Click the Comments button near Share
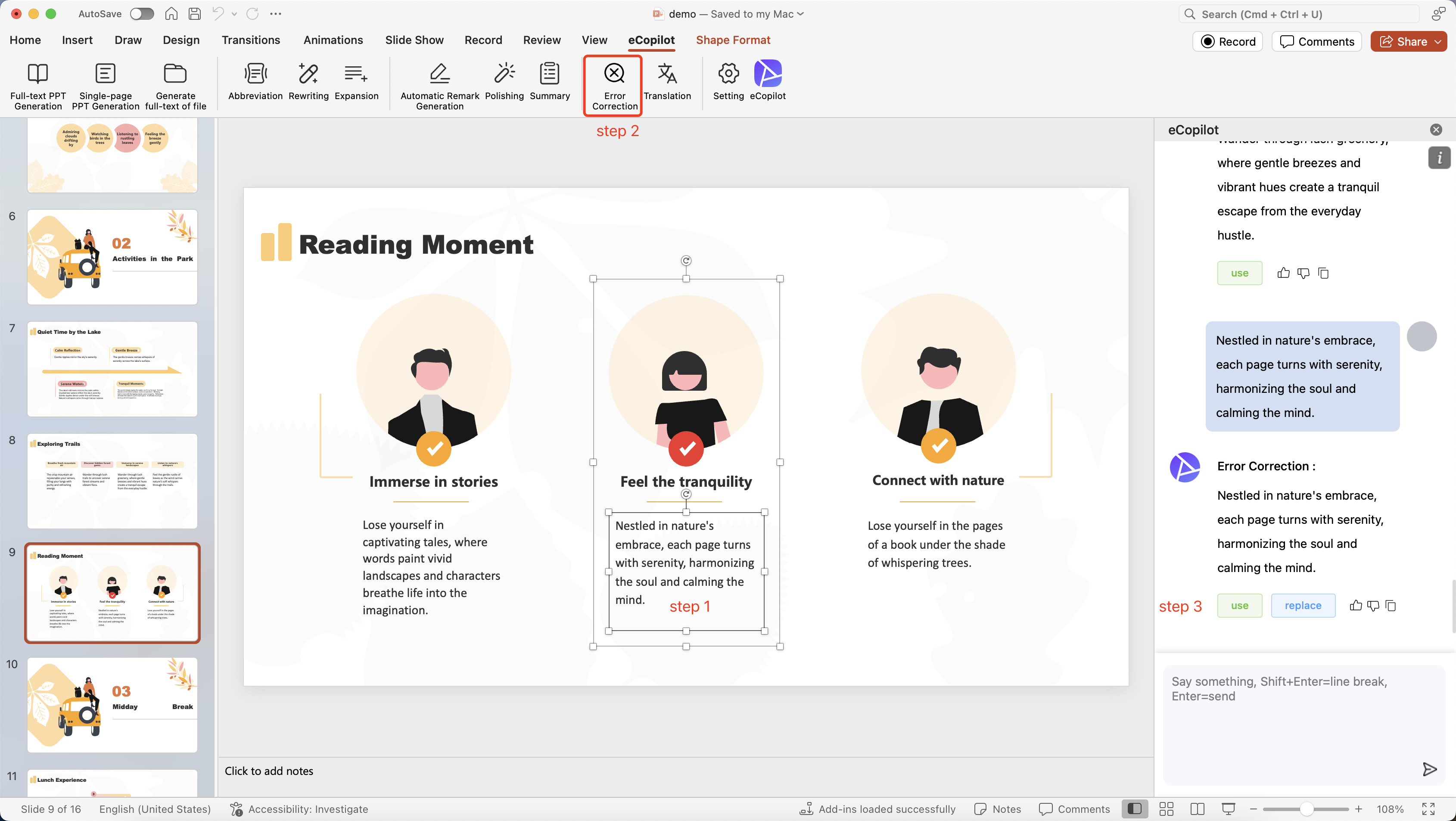Viewport: 1456px width, 821px height. point(1316,41)
